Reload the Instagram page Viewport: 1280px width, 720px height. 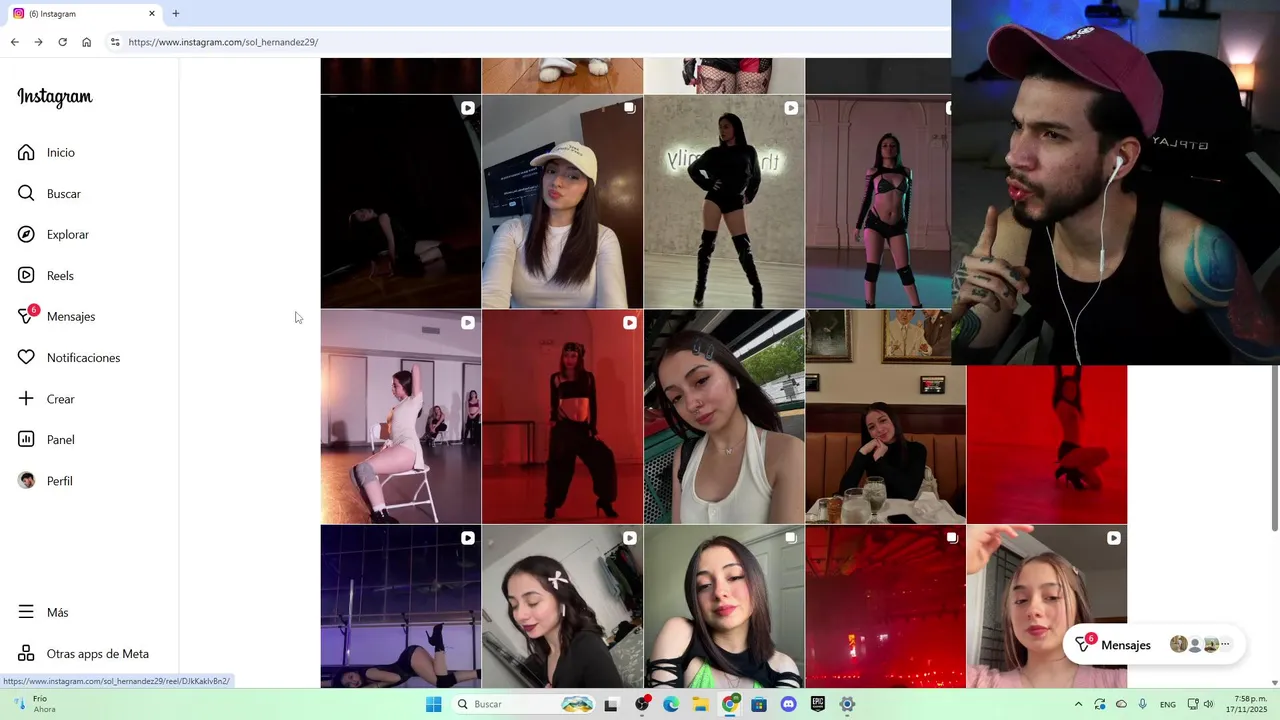(62, 42)
